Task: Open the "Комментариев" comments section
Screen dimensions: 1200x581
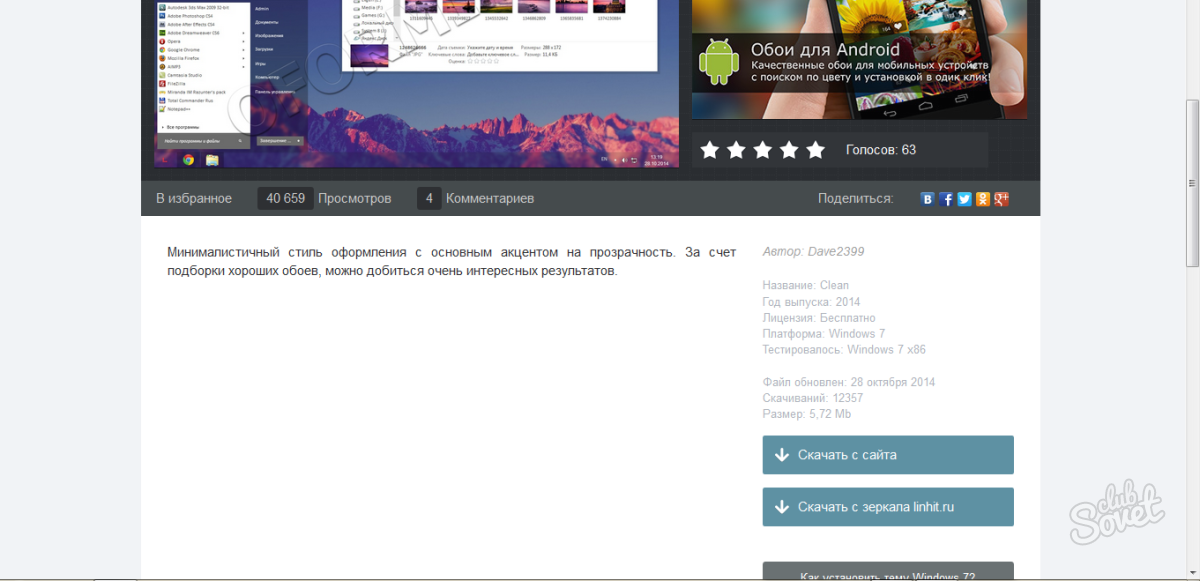Action: point(489,198)
